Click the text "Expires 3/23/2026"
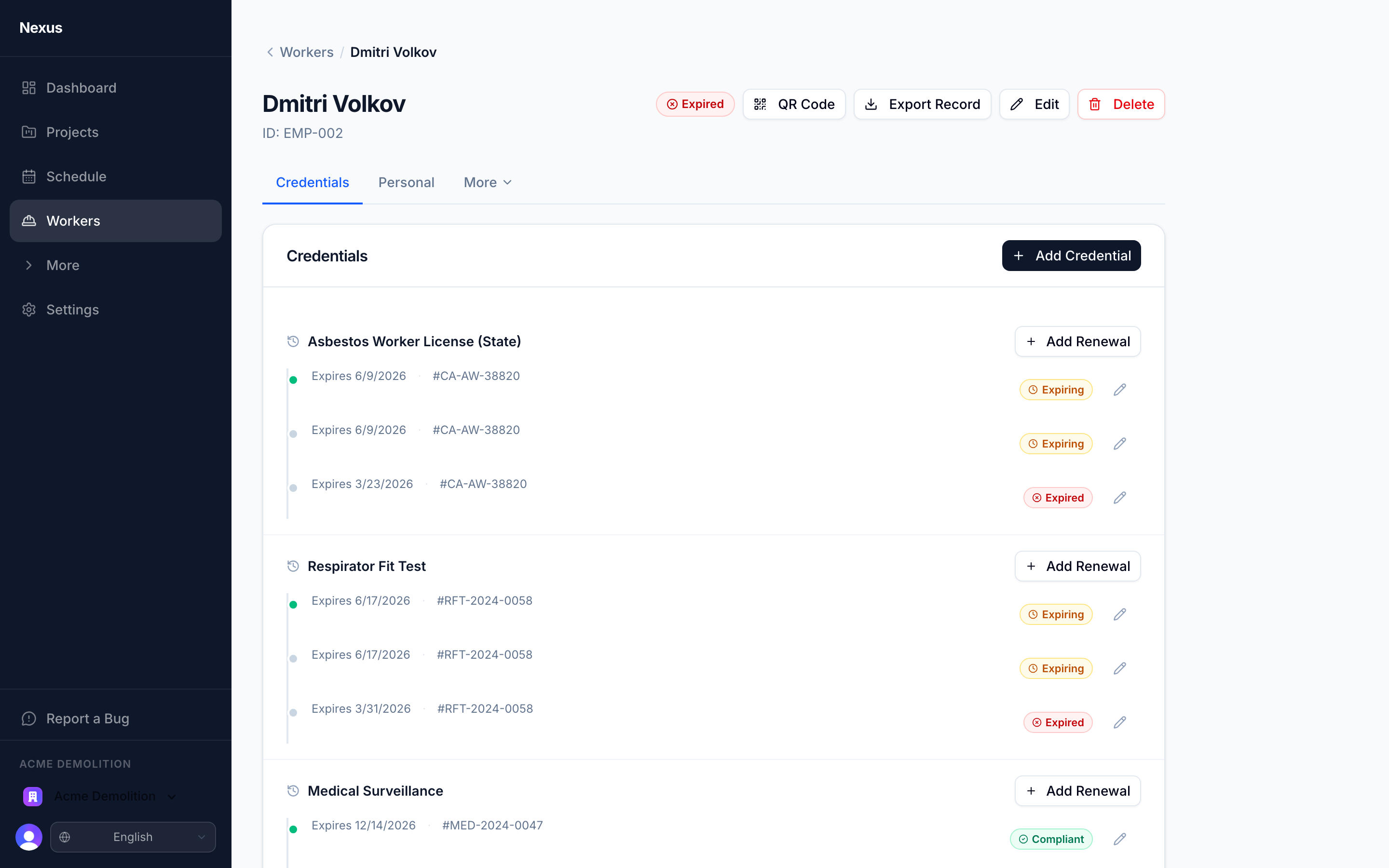The height and width of the screenshot is (868, 1389). pos(362,484)
